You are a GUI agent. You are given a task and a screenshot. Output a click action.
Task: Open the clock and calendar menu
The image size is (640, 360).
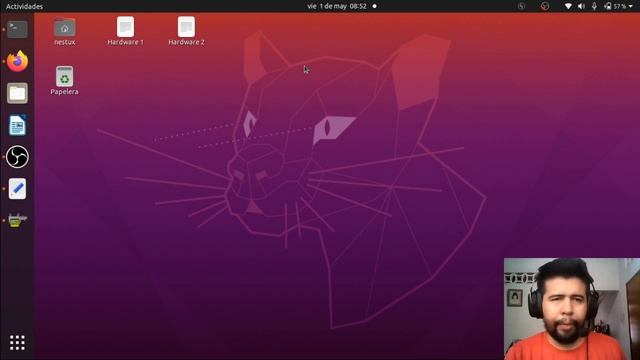(338, 6)
